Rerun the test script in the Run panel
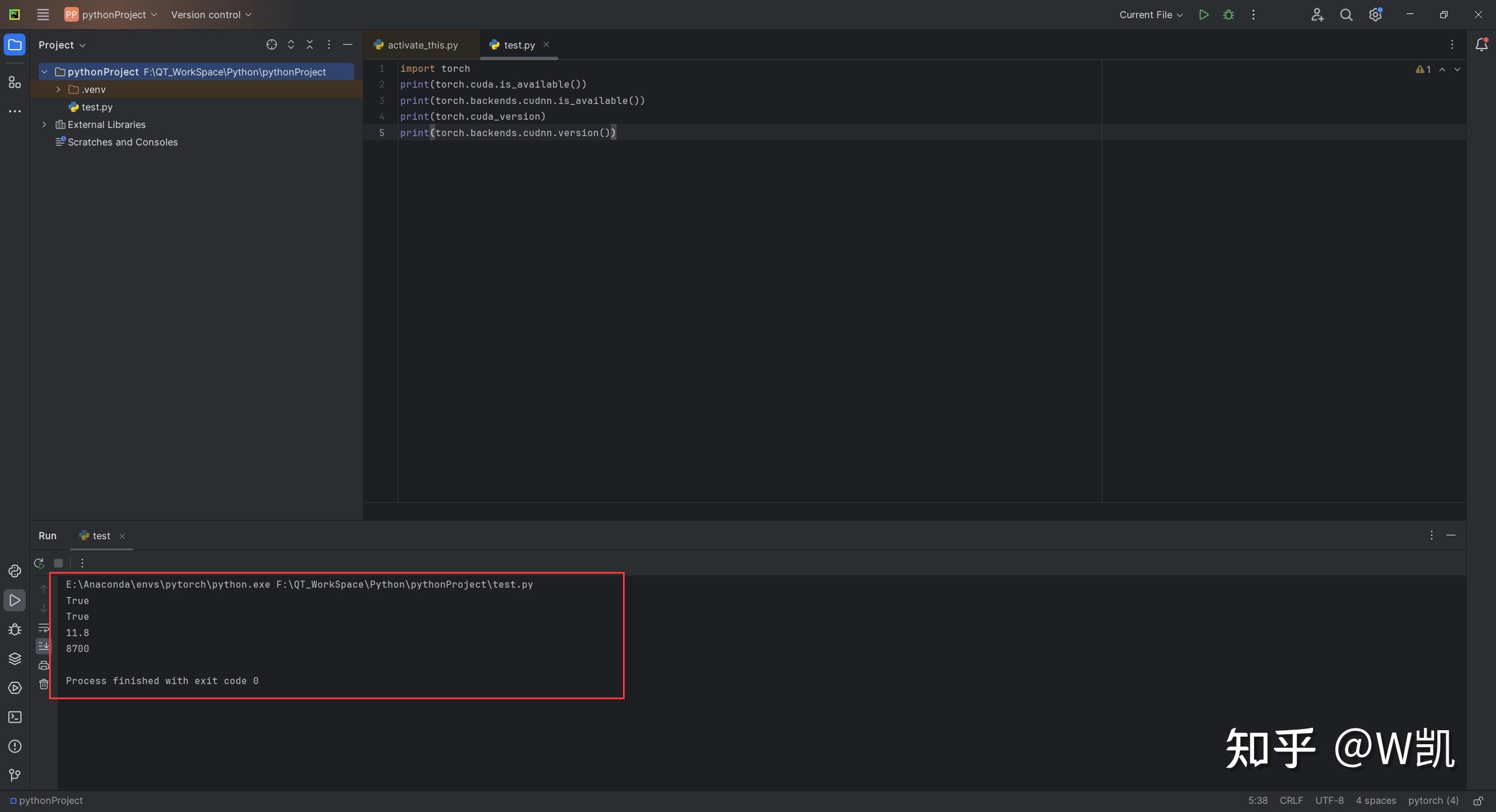1496x812 pixels. 39,563
